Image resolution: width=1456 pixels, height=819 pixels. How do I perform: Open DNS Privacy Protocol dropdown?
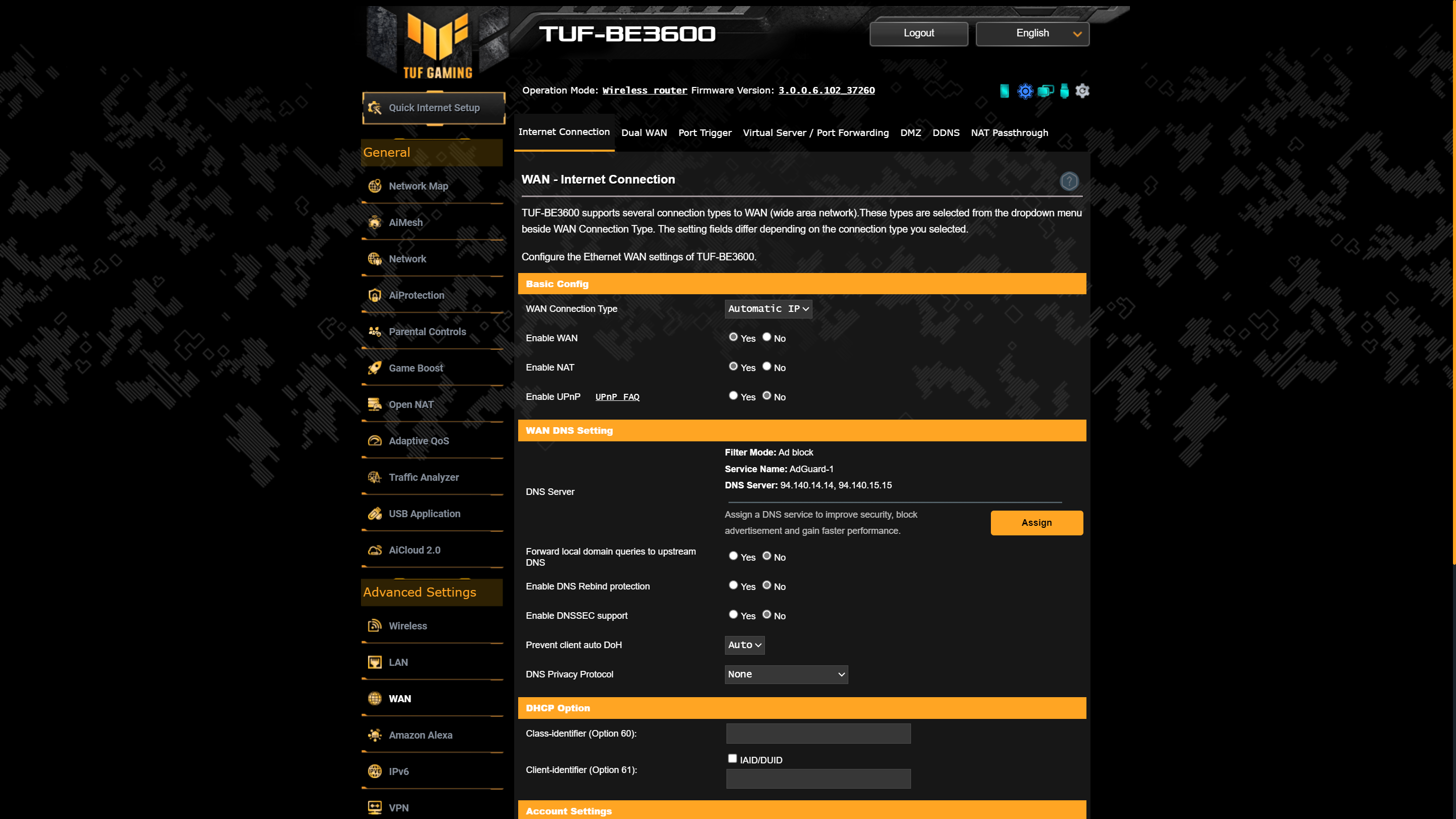786,674
